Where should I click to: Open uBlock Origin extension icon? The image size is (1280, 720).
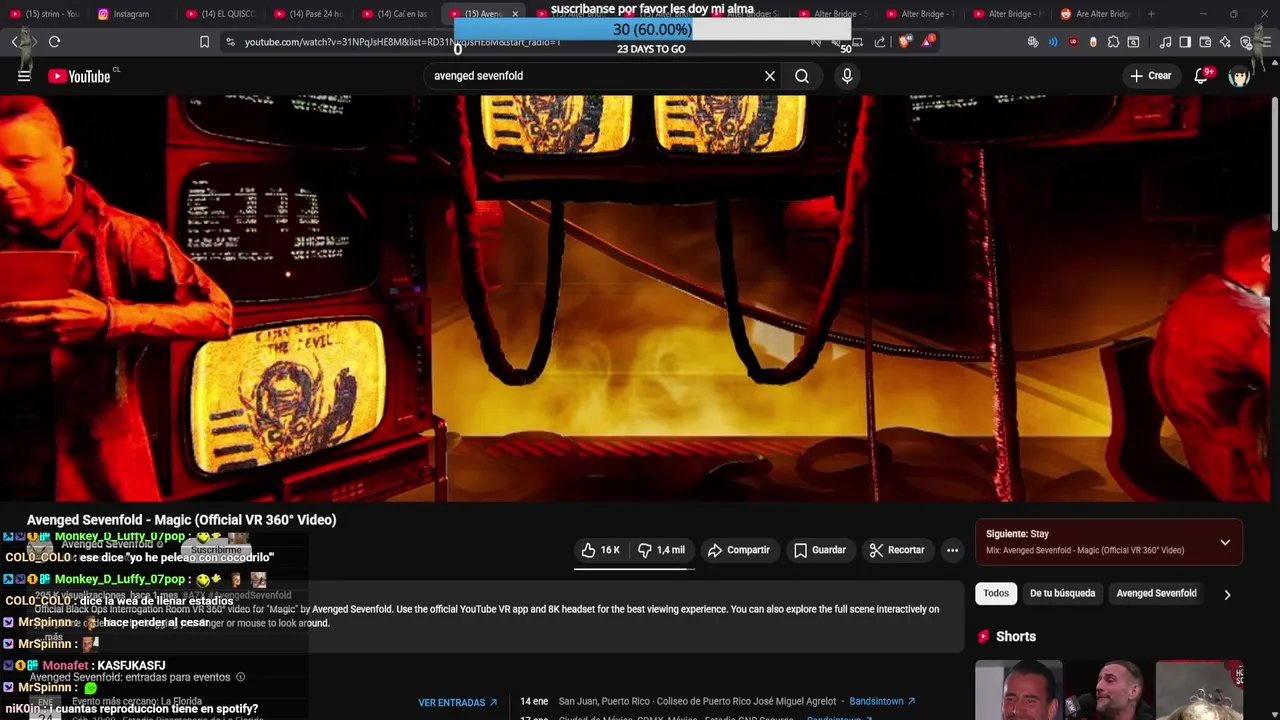click(1073, 42)
